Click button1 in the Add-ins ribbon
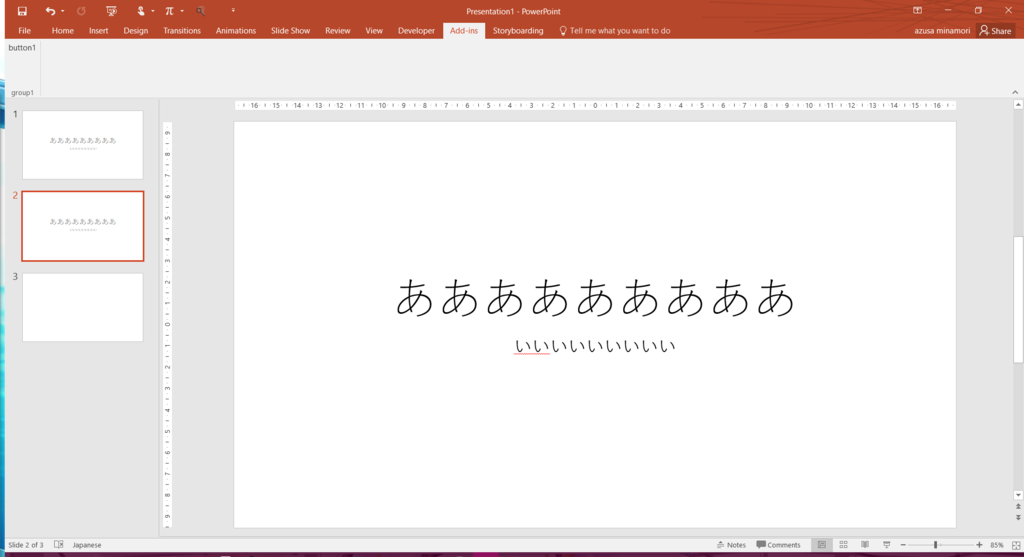The width and height of the screenshot is (1024, 557). pyautogui.click(x=22, y=48)
